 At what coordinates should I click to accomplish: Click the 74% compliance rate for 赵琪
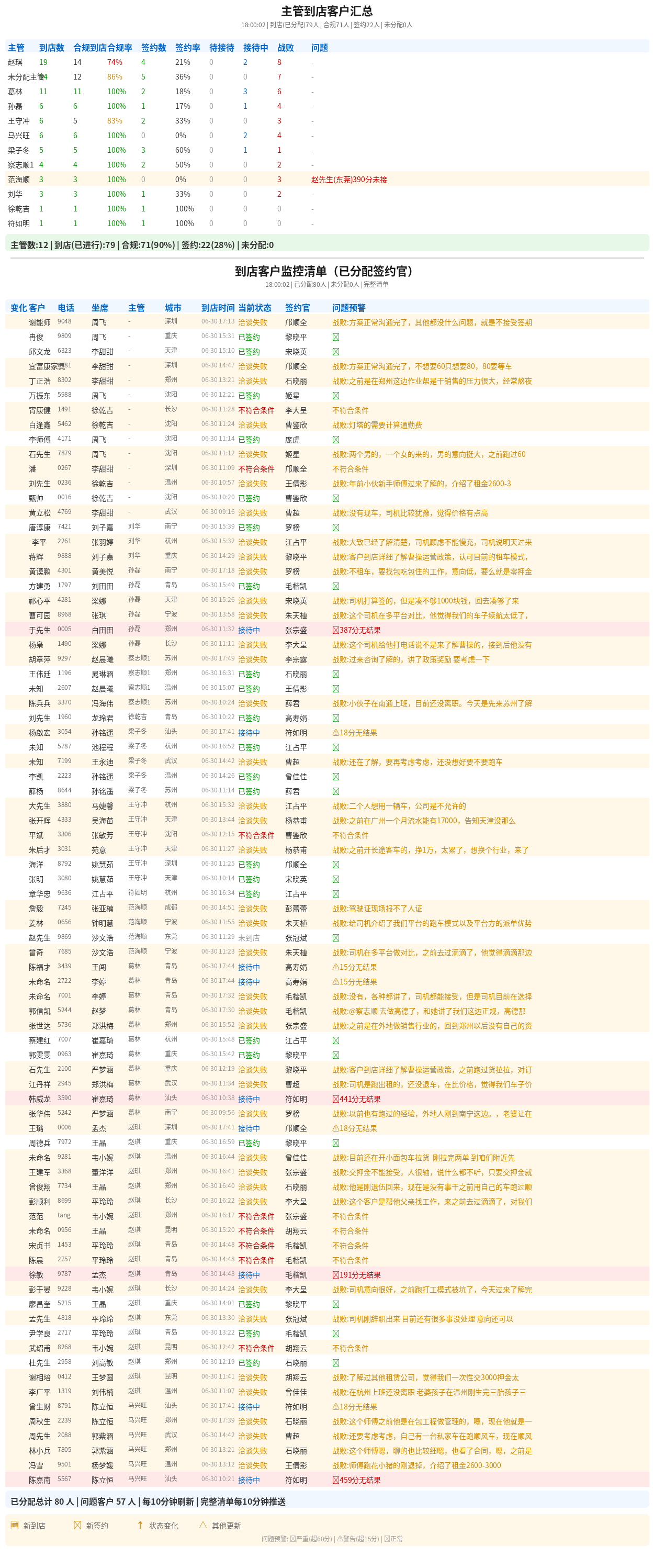pos(115,62)
